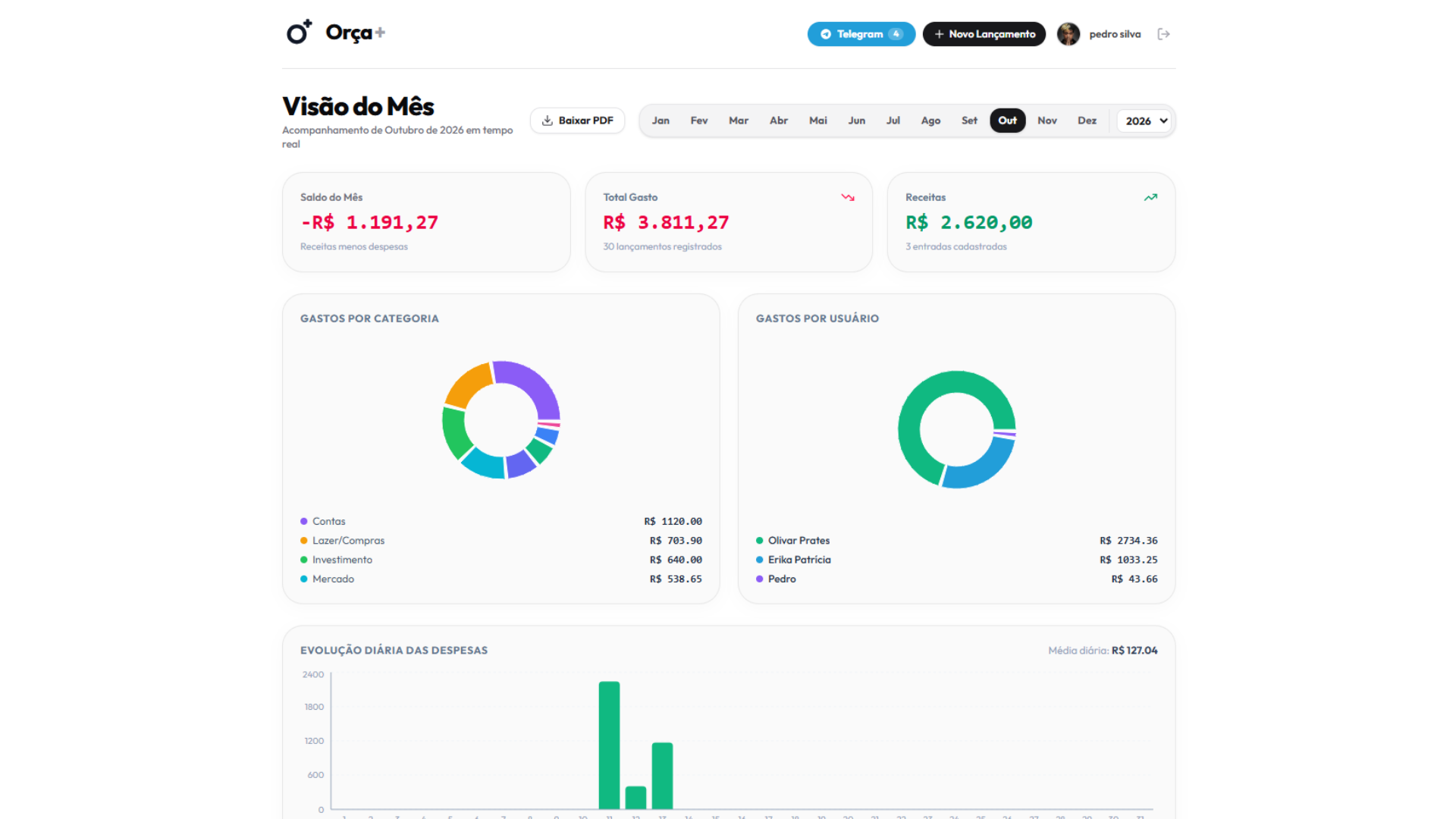This screenshot has width=1456, height=819.
Task: Switch to the Mar month tab
Action: [739, 121]
